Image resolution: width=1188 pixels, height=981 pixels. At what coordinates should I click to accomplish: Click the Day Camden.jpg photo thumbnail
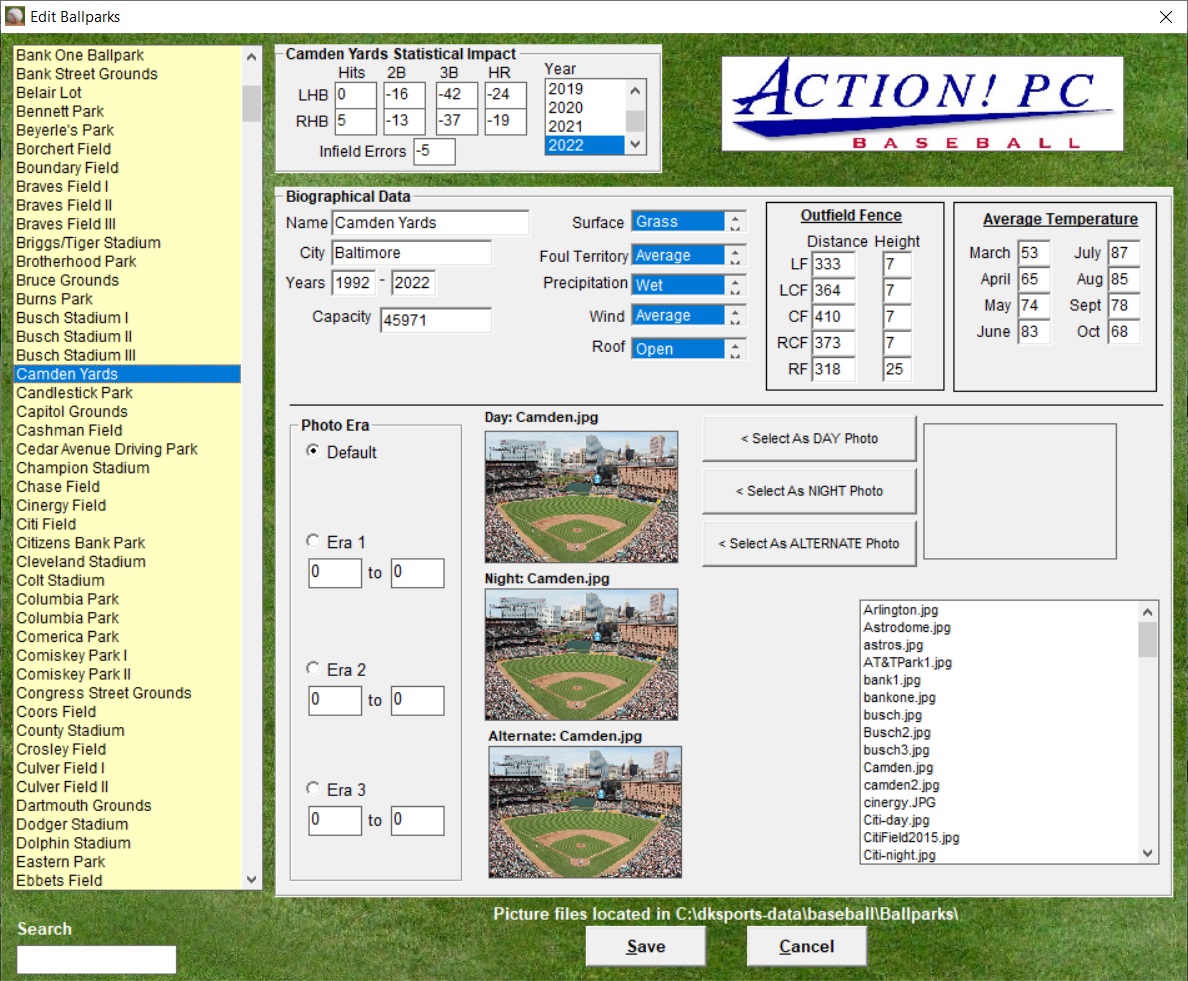(581, 497)
